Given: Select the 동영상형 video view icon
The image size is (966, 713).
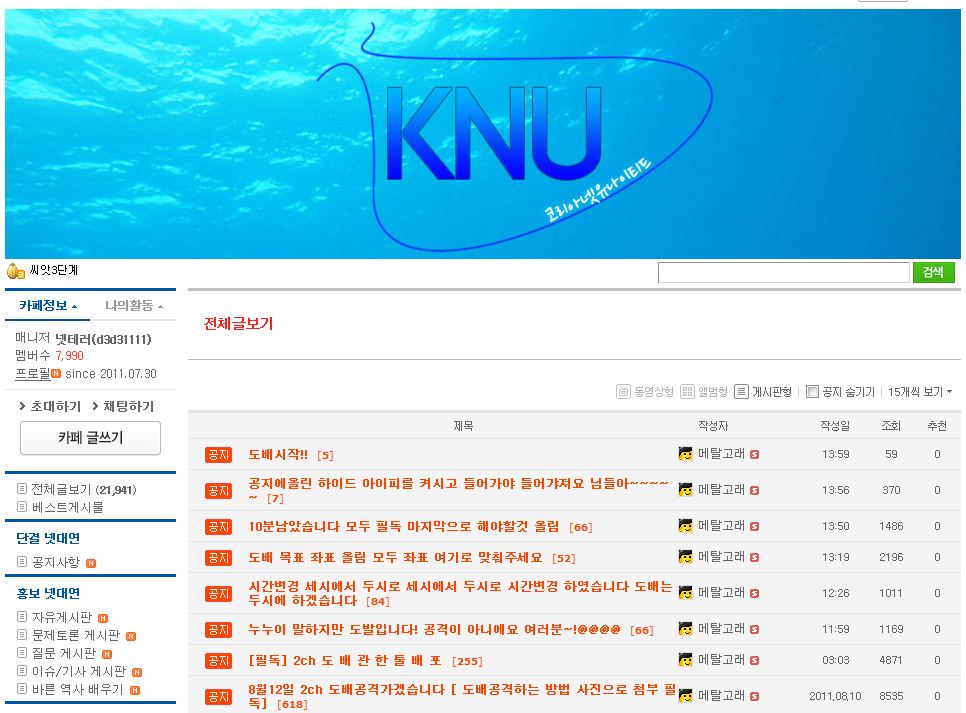Looking at the screenshot, I should (x=625, y=392).
